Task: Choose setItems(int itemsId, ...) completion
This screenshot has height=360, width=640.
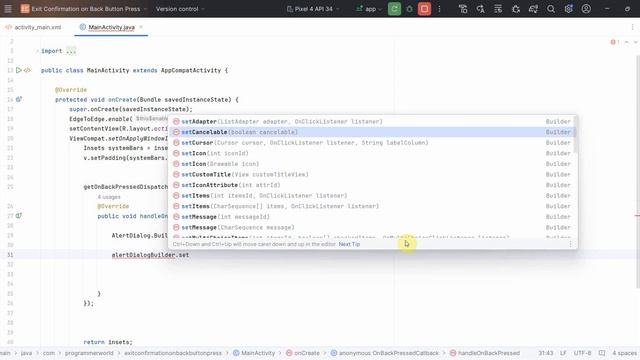Action: 371,196
